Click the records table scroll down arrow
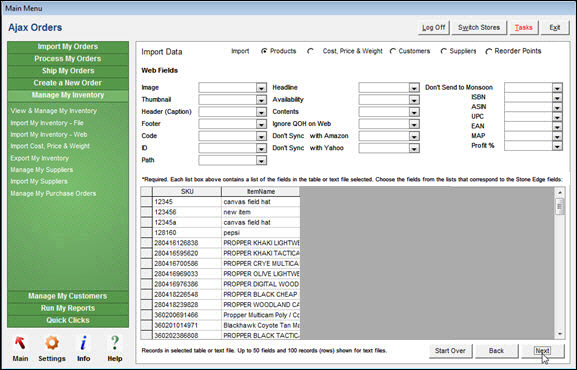The height and width of the screenshot is (370, 577). [x=560, y=334]
